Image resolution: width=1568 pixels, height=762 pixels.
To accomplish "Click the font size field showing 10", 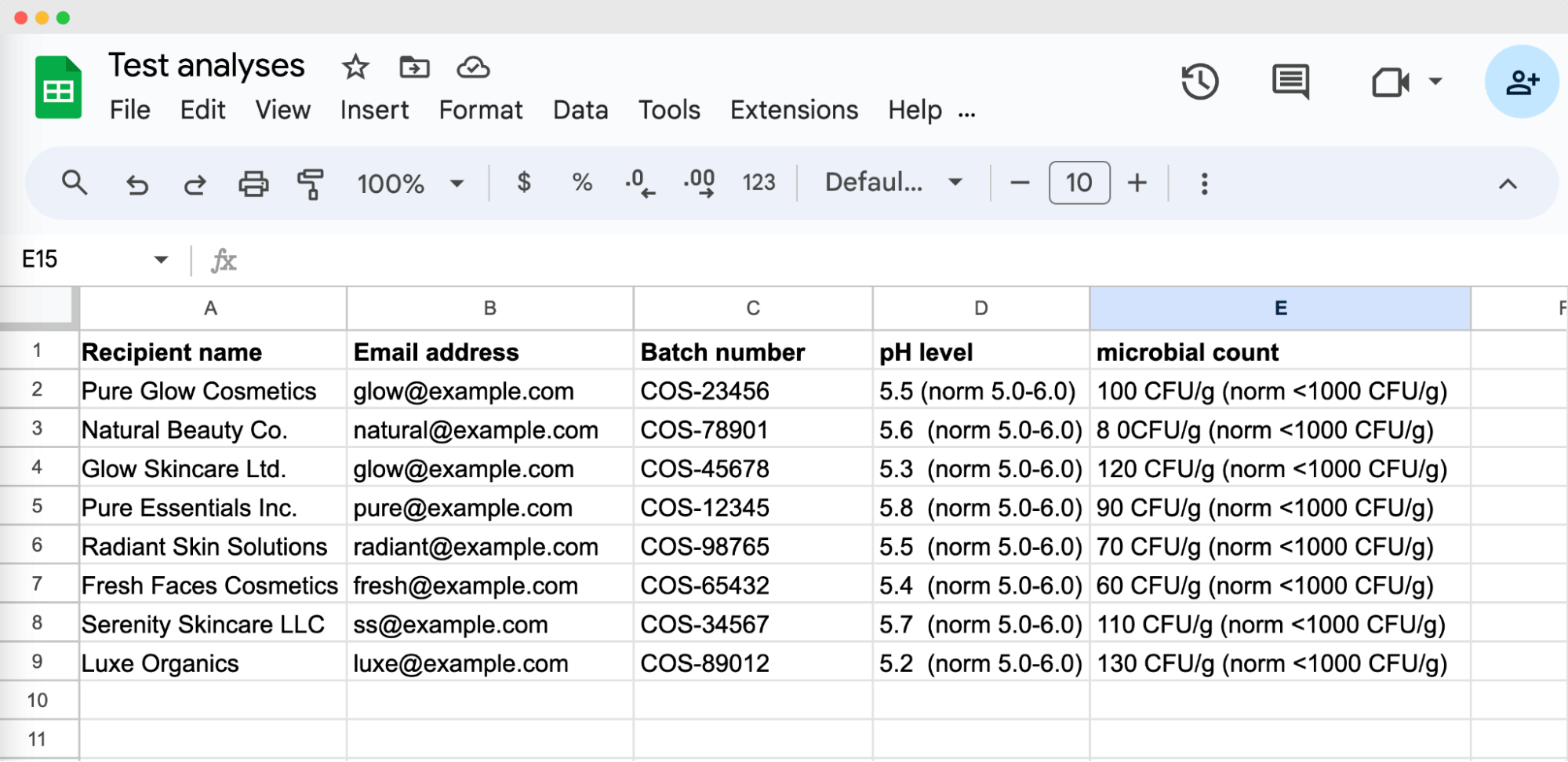I will coord(1079,183).
